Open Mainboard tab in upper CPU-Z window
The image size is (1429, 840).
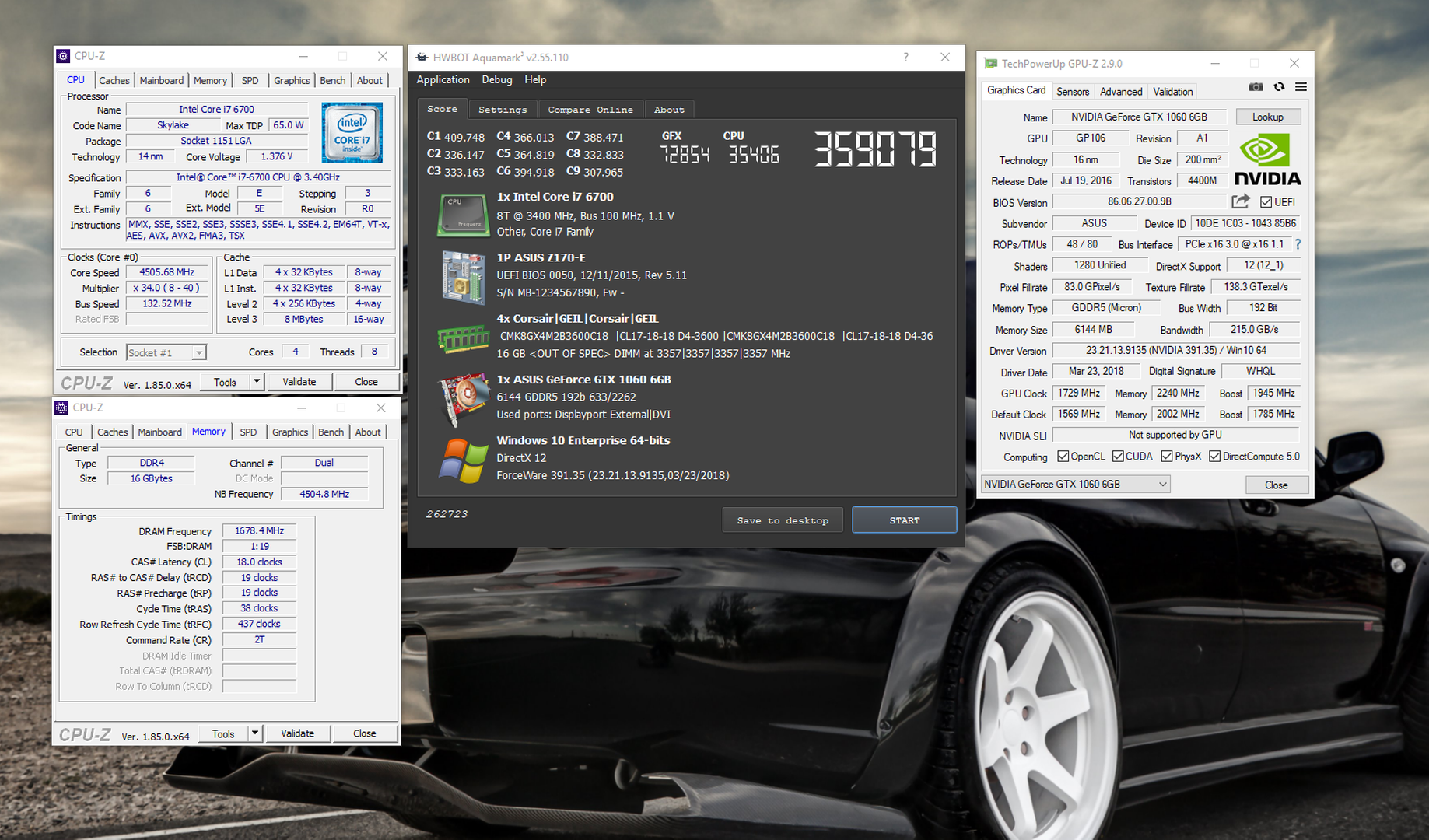coord(162,80)
